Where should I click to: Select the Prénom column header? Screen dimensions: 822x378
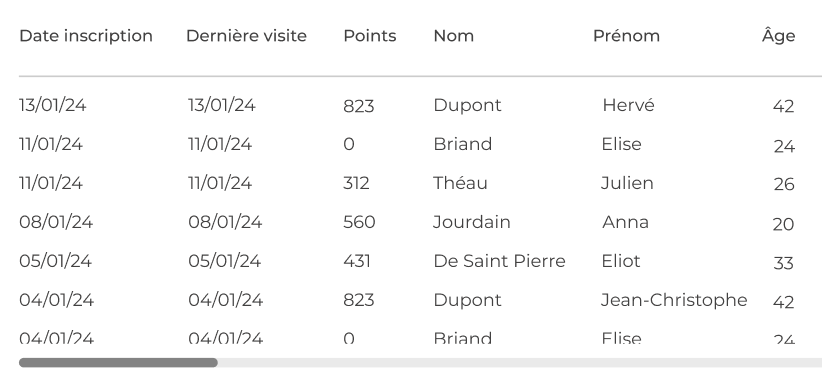pyautogui.click(x=626, y=36)
